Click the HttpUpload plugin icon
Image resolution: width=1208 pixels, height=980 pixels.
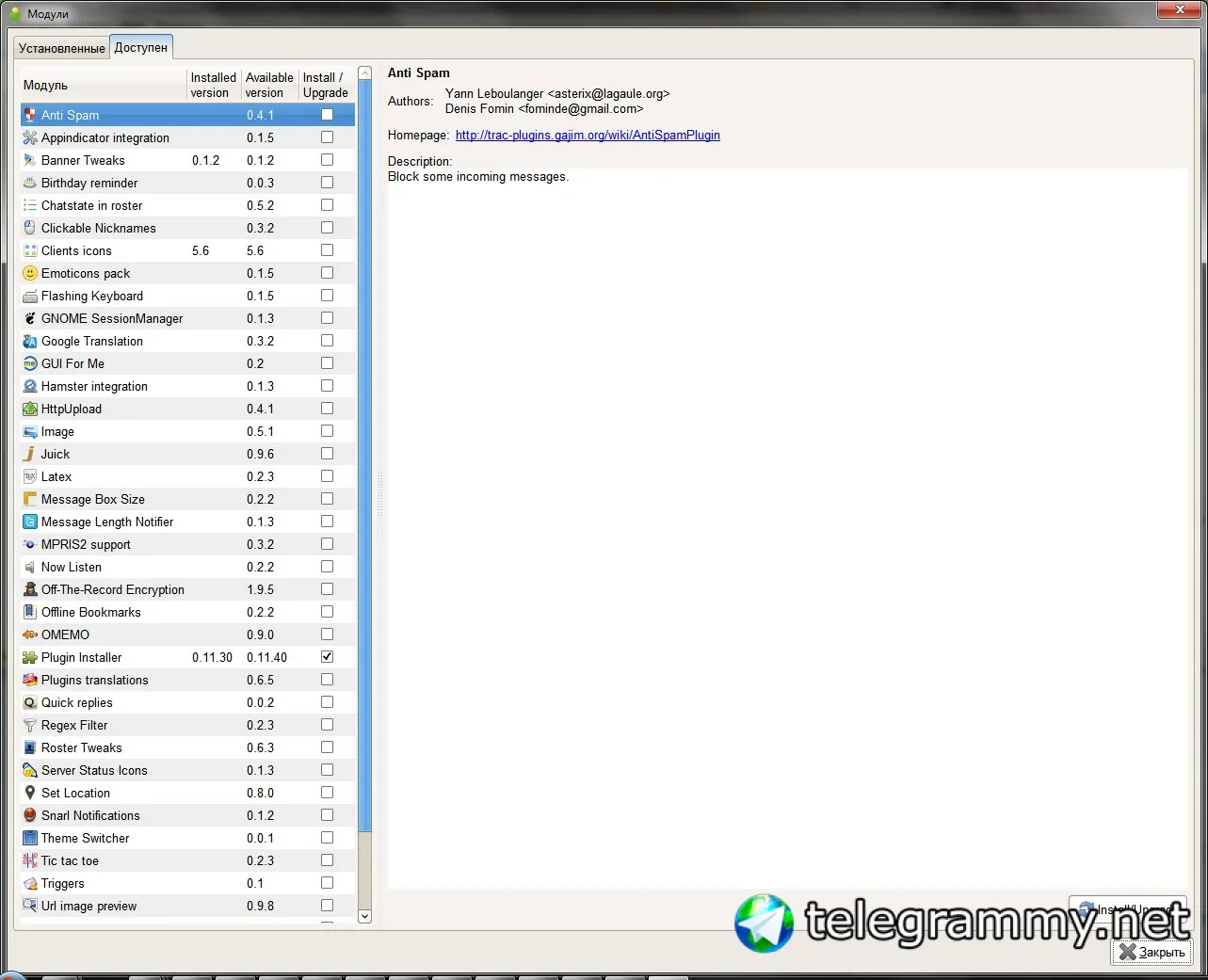pos(30,409)
